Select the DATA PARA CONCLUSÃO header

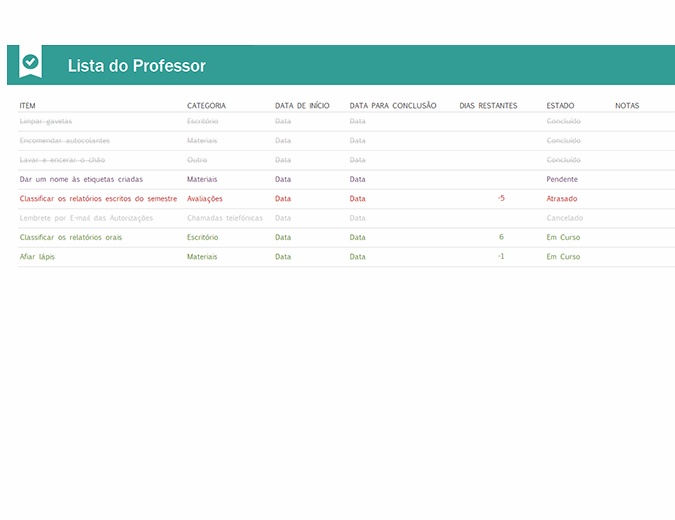(x=393, y=105)
